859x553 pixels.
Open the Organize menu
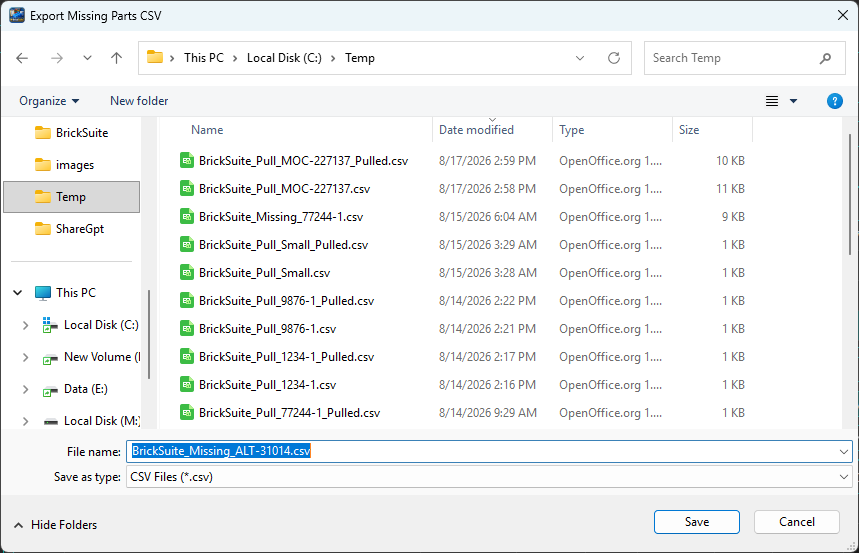pyautogui.click(x=49, y=101)
